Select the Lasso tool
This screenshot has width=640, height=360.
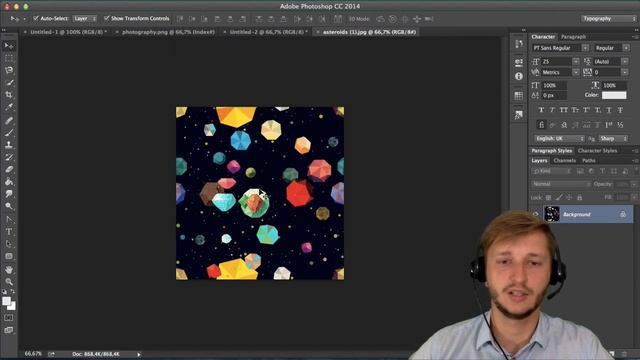[9, 70]
